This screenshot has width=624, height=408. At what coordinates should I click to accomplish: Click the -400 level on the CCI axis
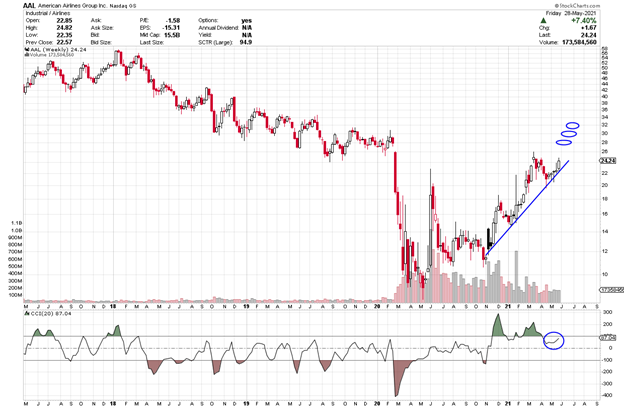click(x=606, y=395)
